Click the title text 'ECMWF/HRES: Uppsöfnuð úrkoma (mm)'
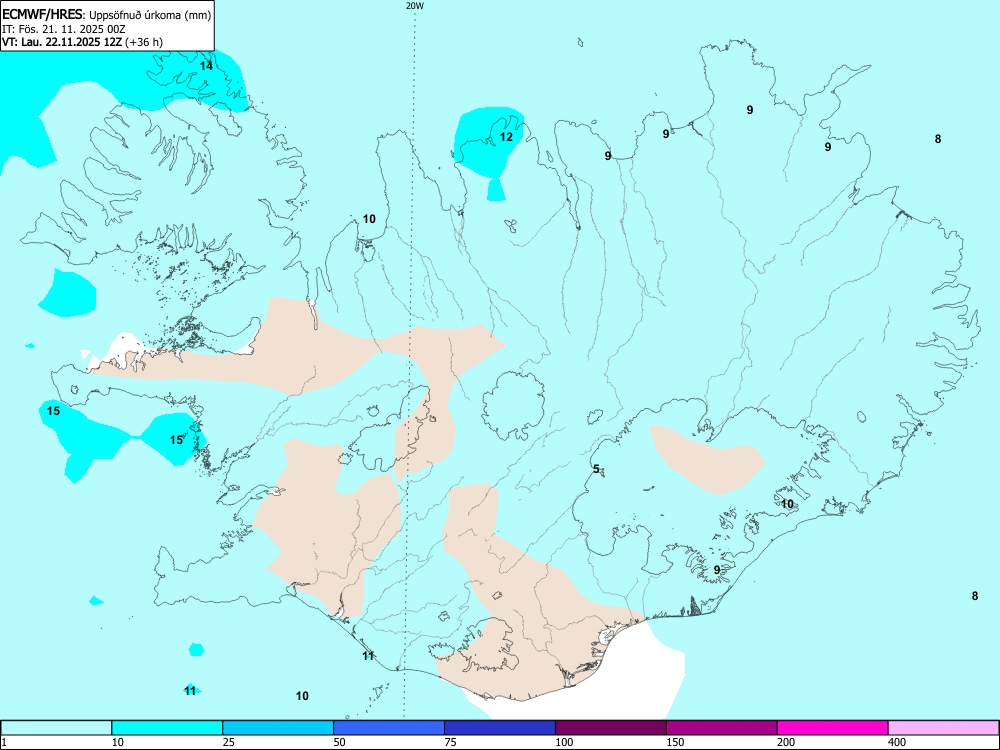 [107, 15]
